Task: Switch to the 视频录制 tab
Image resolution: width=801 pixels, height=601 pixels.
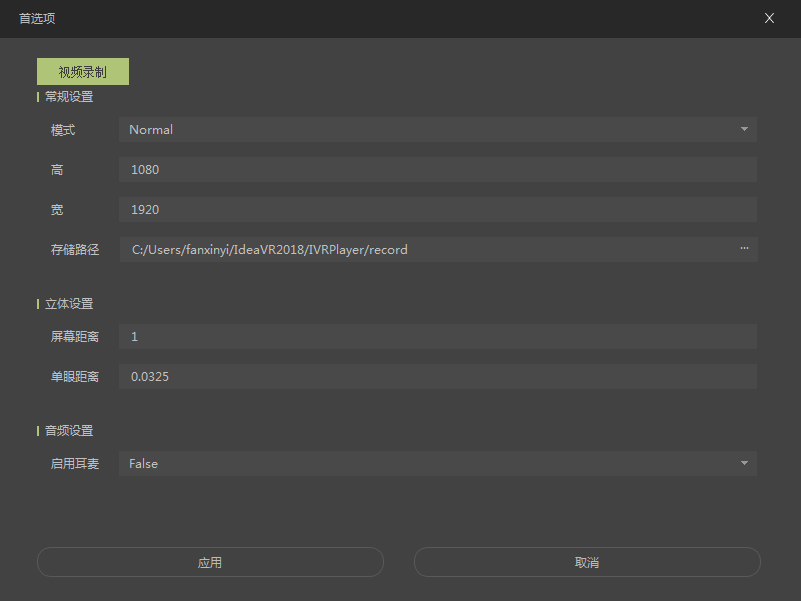Action: pyautogui.click(x=83, y=72)
